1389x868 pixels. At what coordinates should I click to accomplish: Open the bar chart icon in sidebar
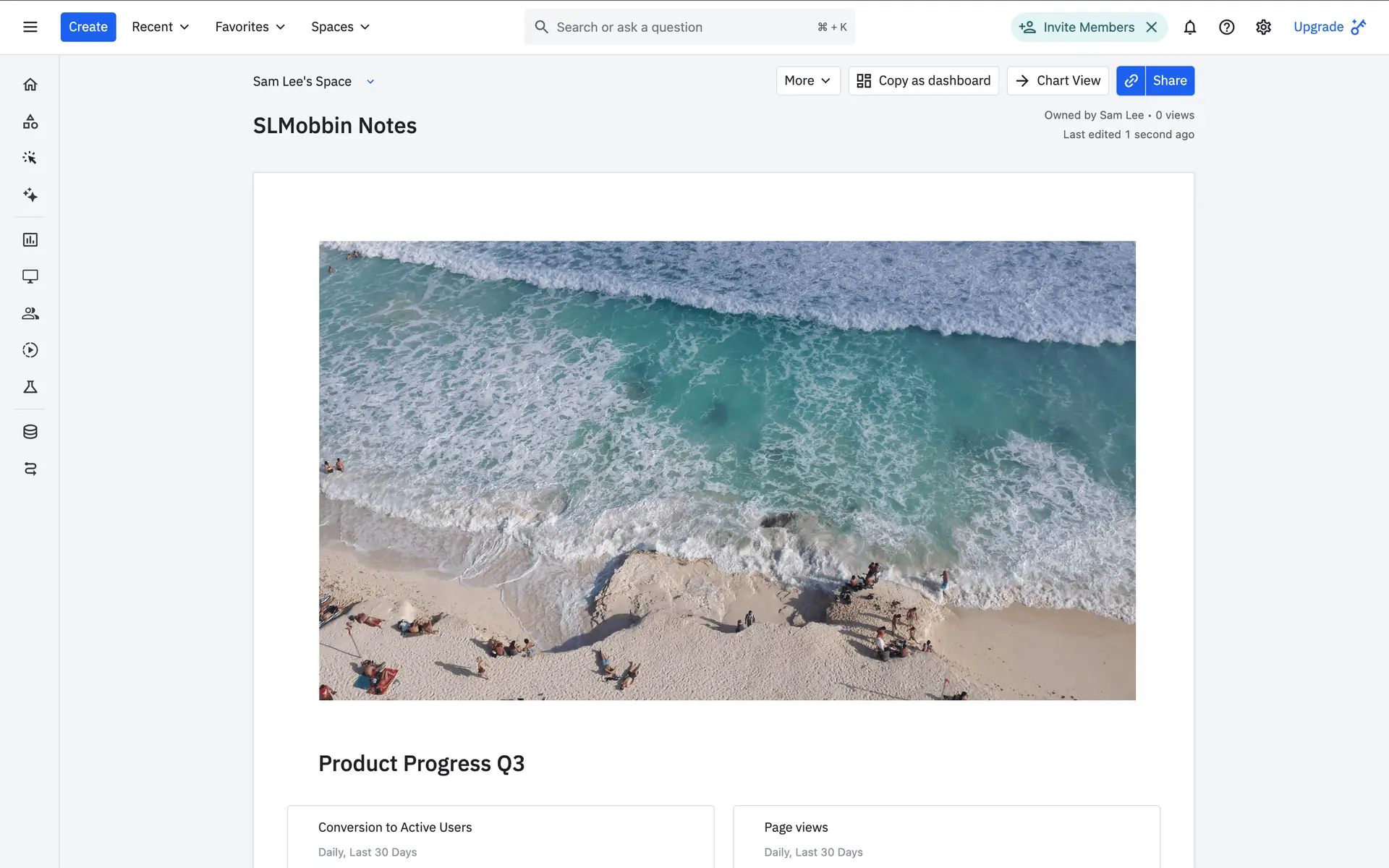click(x=30, y=239)
